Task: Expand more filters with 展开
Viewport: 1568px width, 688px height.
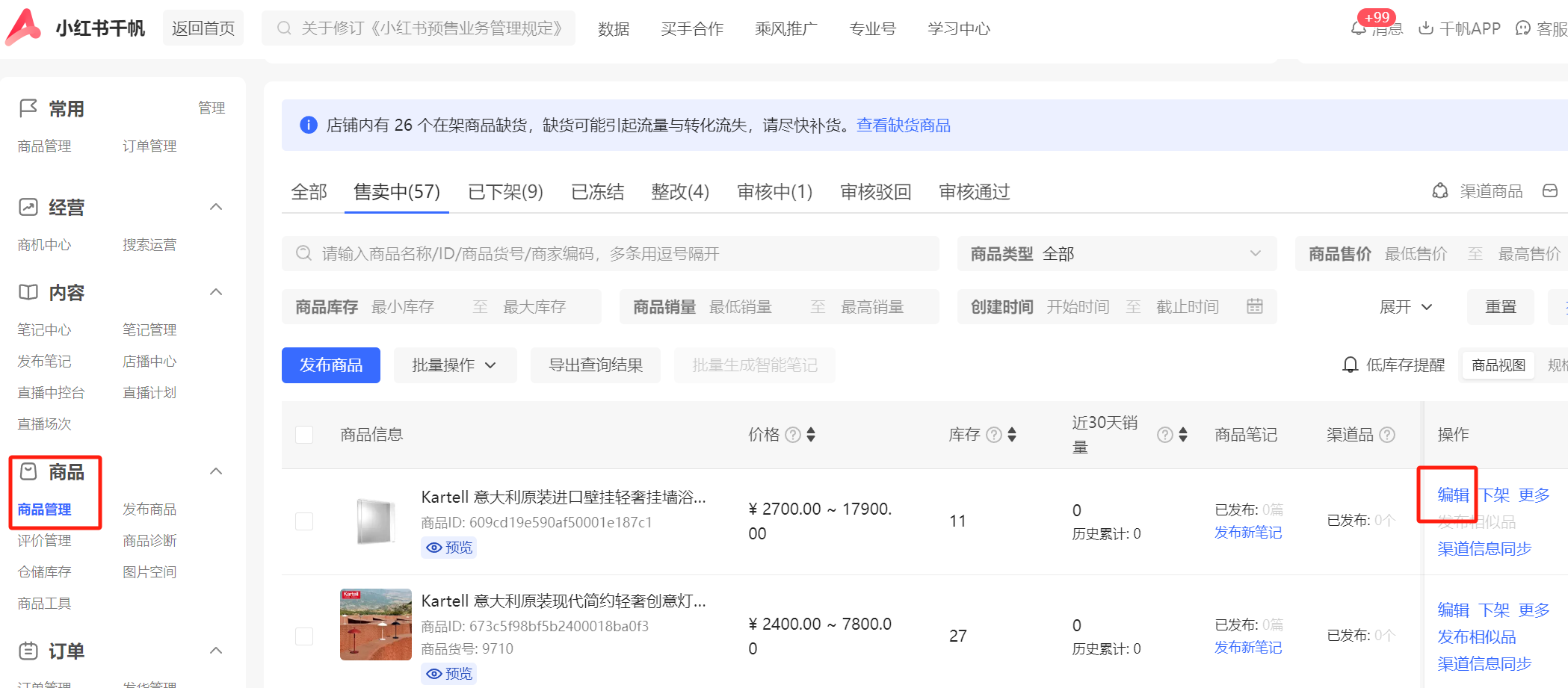Action: [1406, 307]
